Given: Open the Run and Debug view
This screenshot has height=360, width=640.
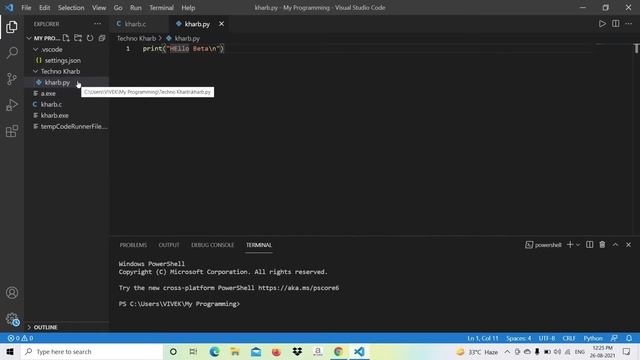Looking at the screenshot, I should 12,105.
